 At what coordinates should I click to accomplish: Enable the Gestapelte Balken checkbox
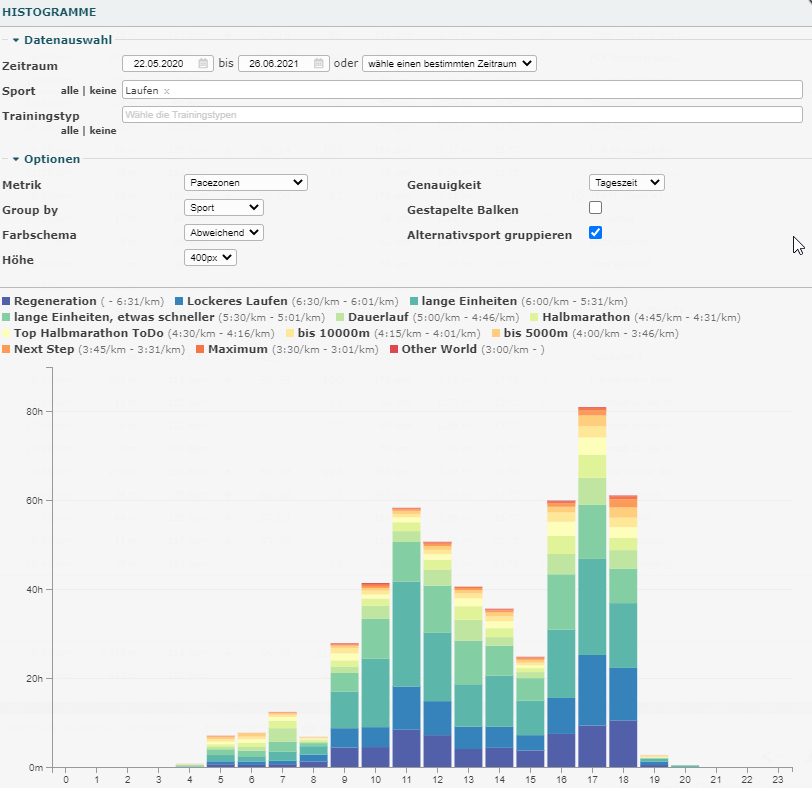pyautogui.click(x=596, y=208)
